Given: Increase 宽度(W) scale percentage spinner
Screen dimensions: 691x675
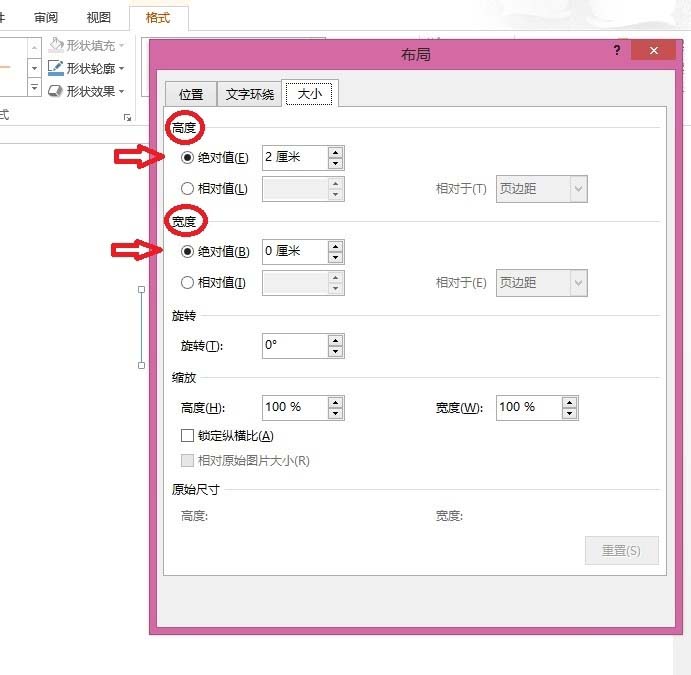Looking at the screenshot, I should click(x=569, y=403).
